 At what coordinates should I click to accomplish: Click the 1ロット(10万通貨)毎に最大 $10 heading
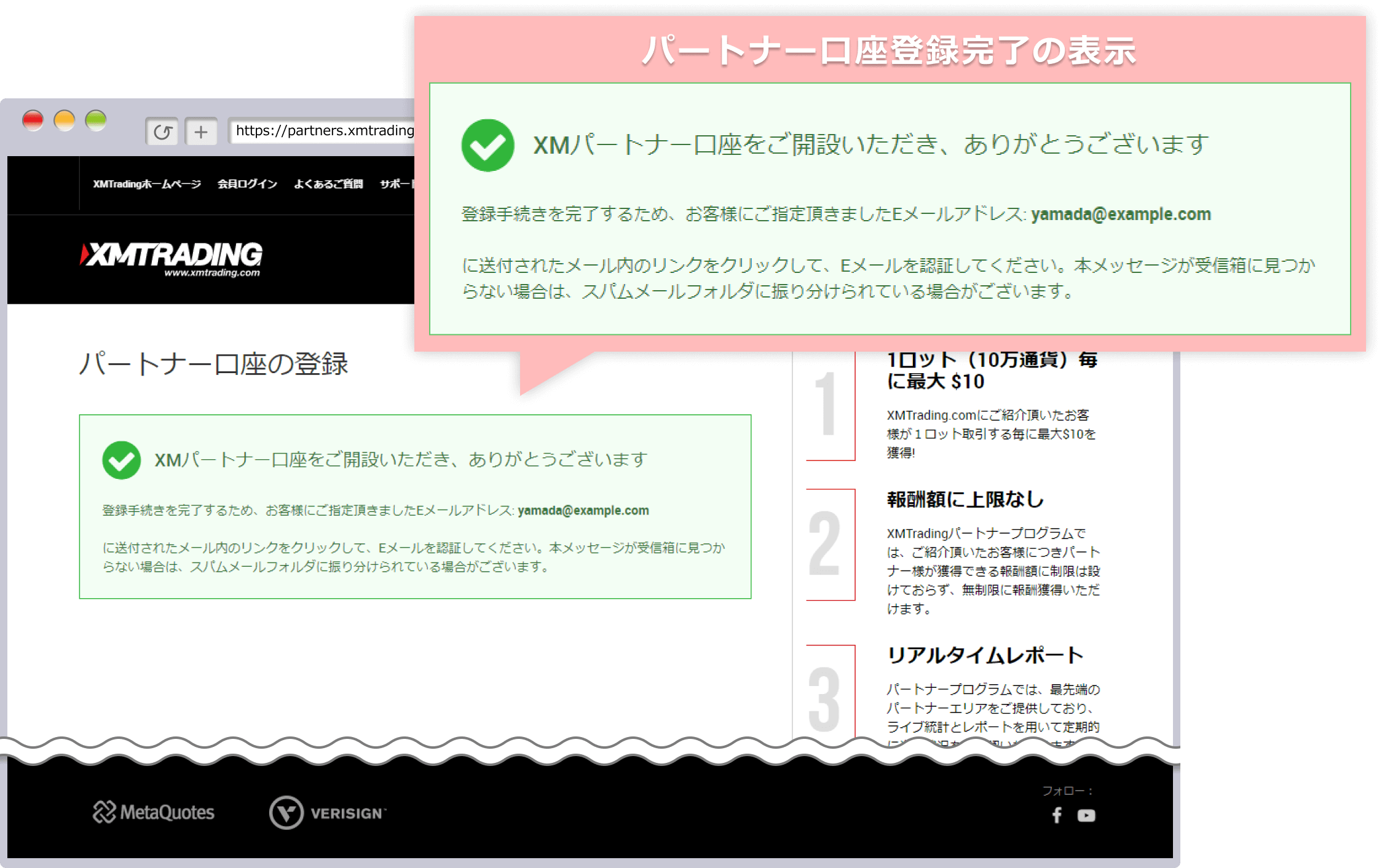pyautogui.click(x=992, y=370)
